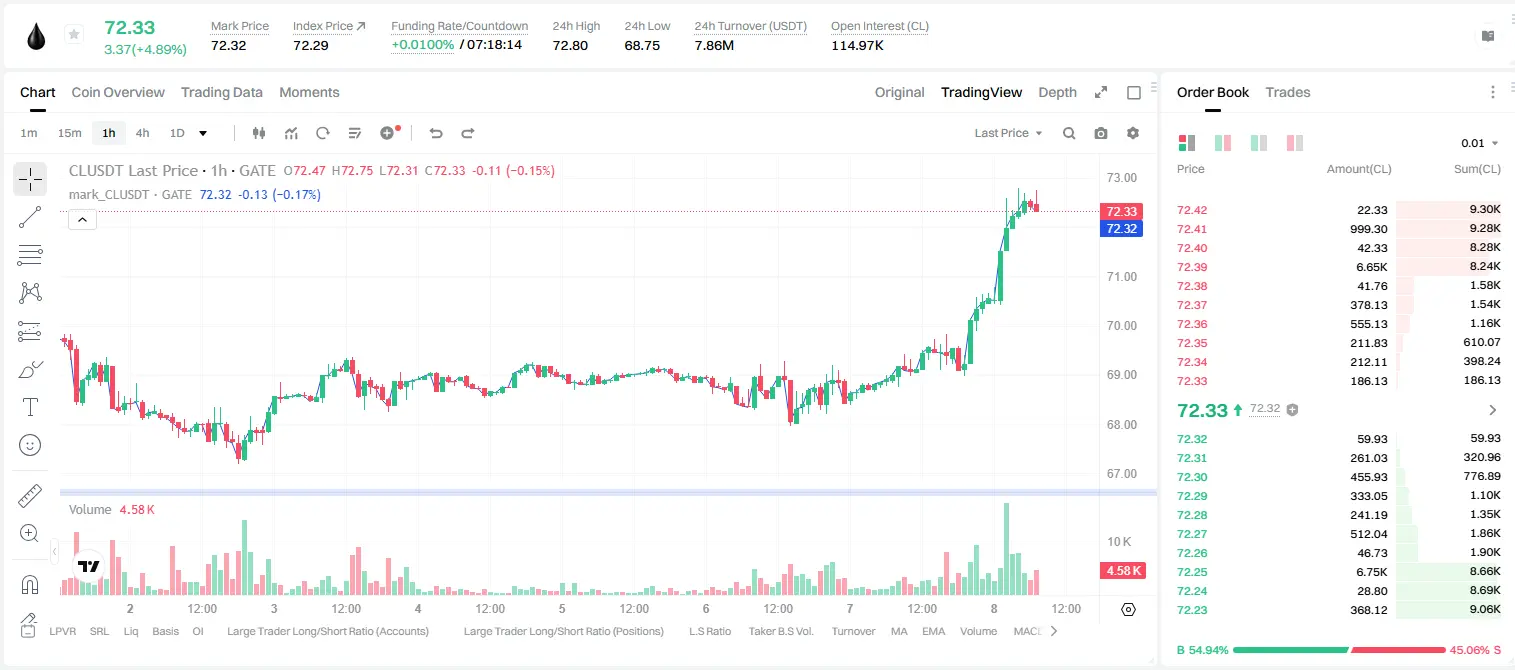Select the 4h timeframe
This screenshot has height=670, width=1515.
[142, 133]
